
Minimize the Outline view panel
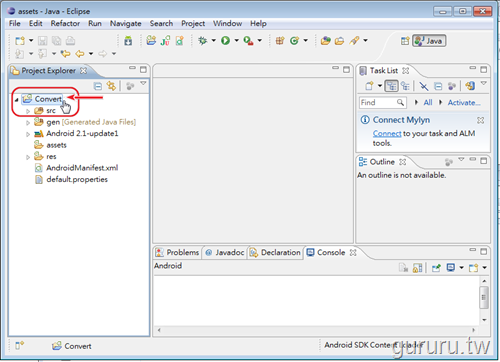473,160
